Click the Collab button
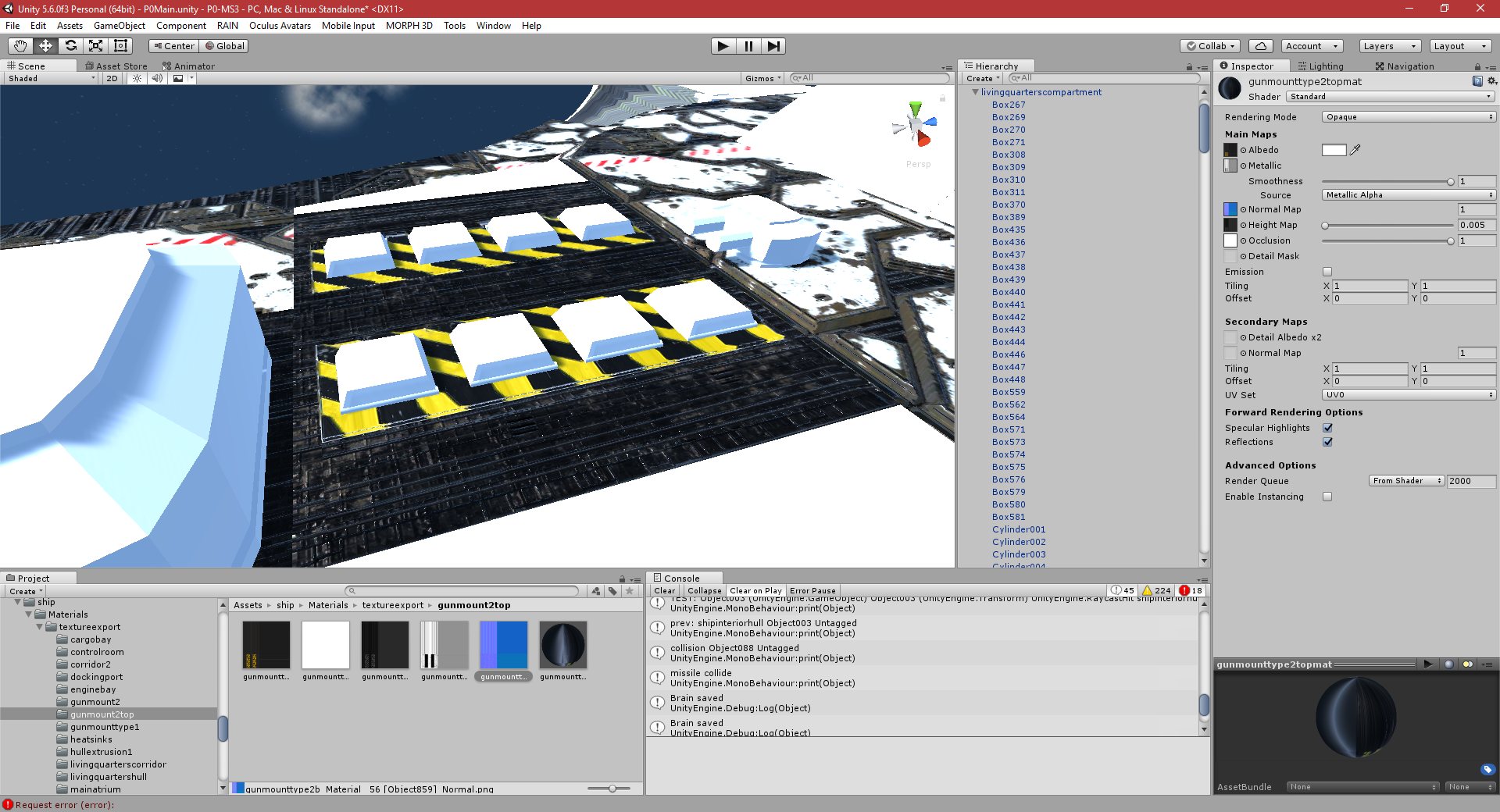1500x812 pixels. pos(1209,46)
